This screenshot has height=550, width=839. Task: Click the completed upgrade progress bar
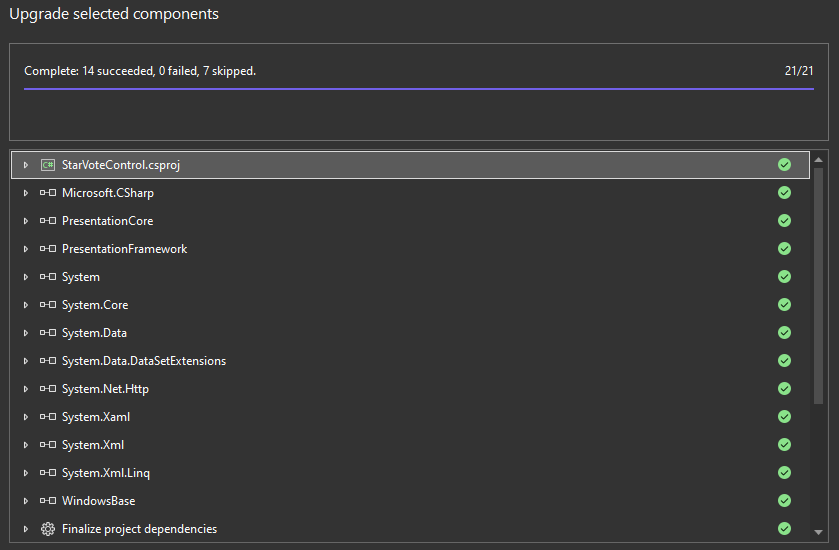tap(418, 89)
